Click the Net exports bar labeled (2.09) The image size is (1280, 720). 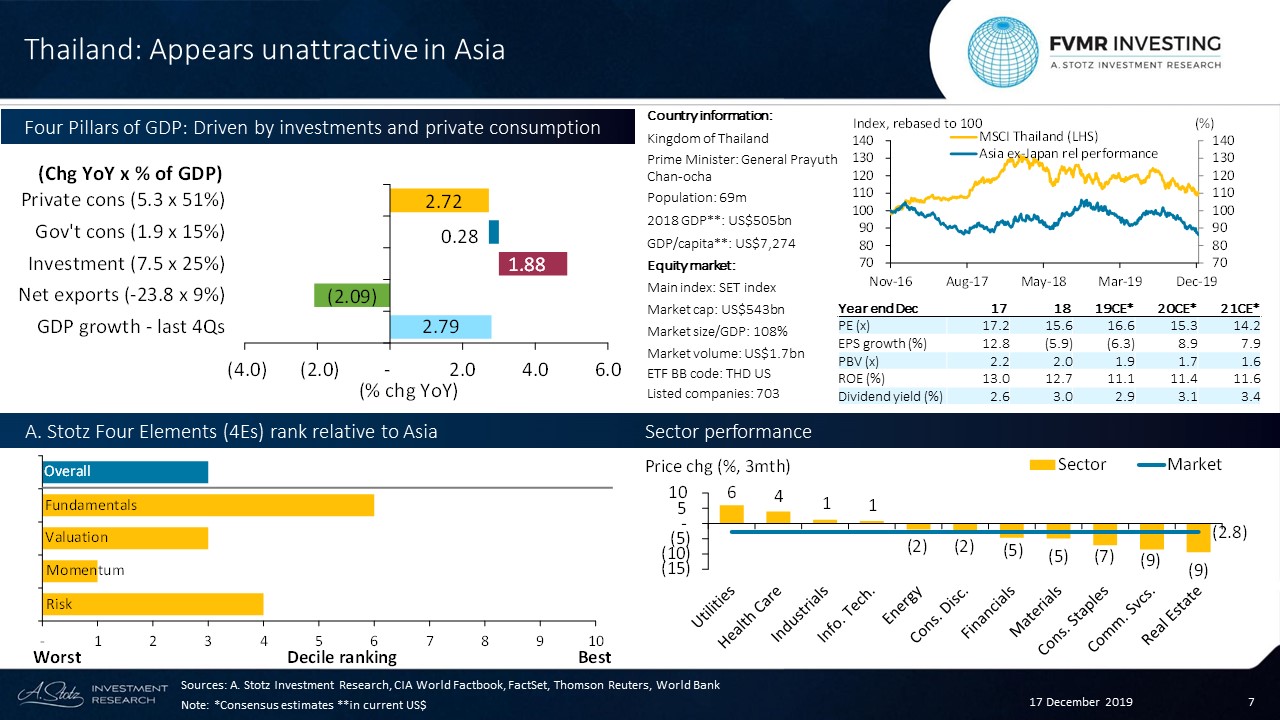coord(352,295)
